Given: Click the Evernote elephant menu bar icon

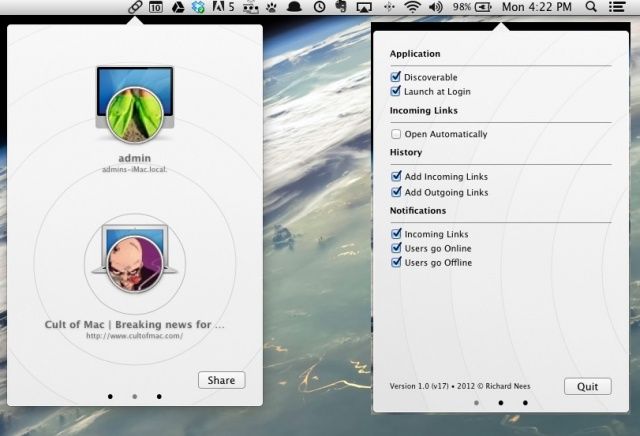Looking at the screenshot, I should (x=342, y=7).
